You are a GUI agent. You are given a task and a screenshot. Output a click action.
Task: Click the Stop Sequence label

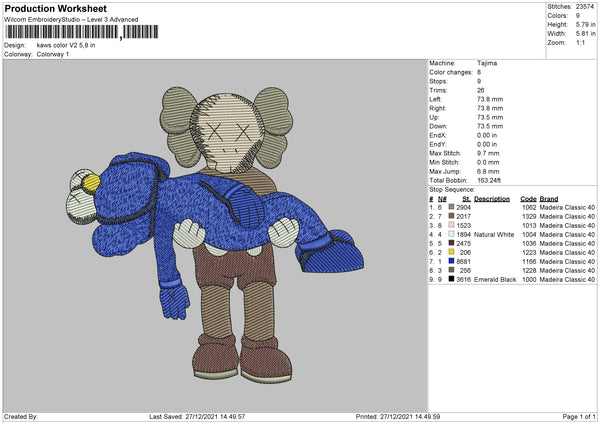click(x=452, y=187)
